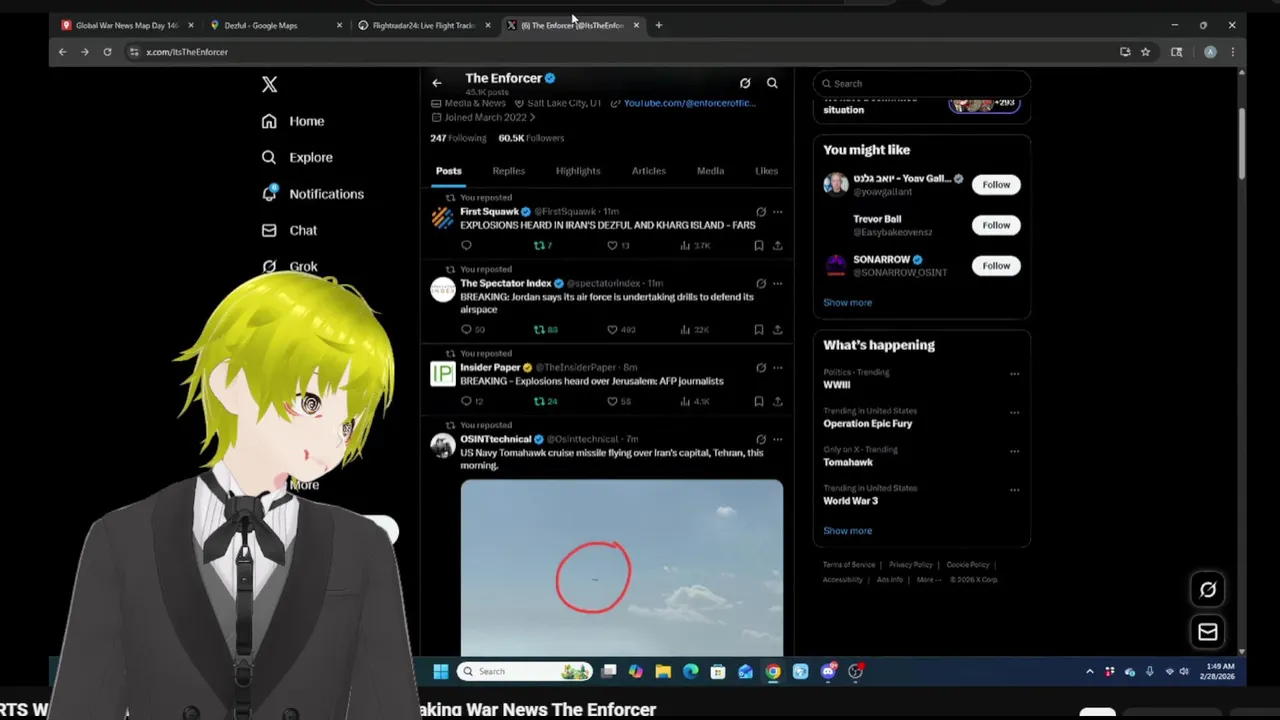Viewport: 1280px width, 720px height.
Task: Go to Home in X sidebar
Action: click(x=293, y=121)
